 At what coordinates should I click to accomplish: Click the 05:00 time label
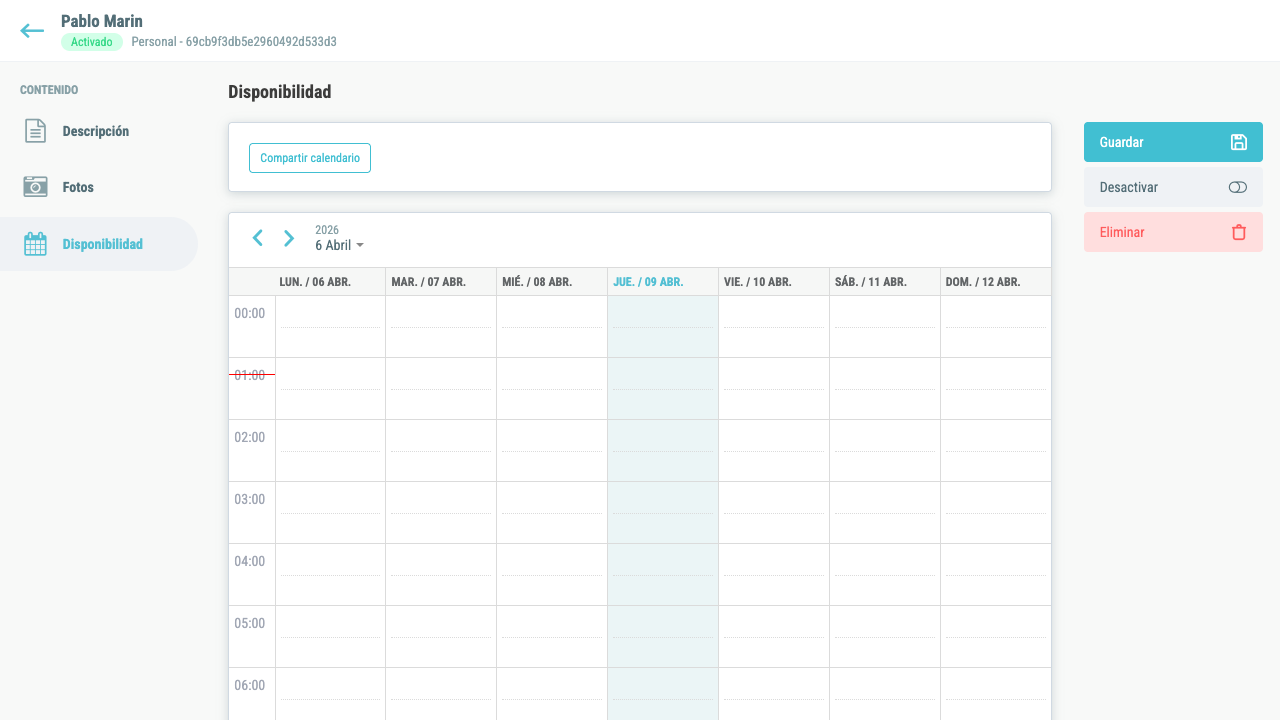(250, 623)
